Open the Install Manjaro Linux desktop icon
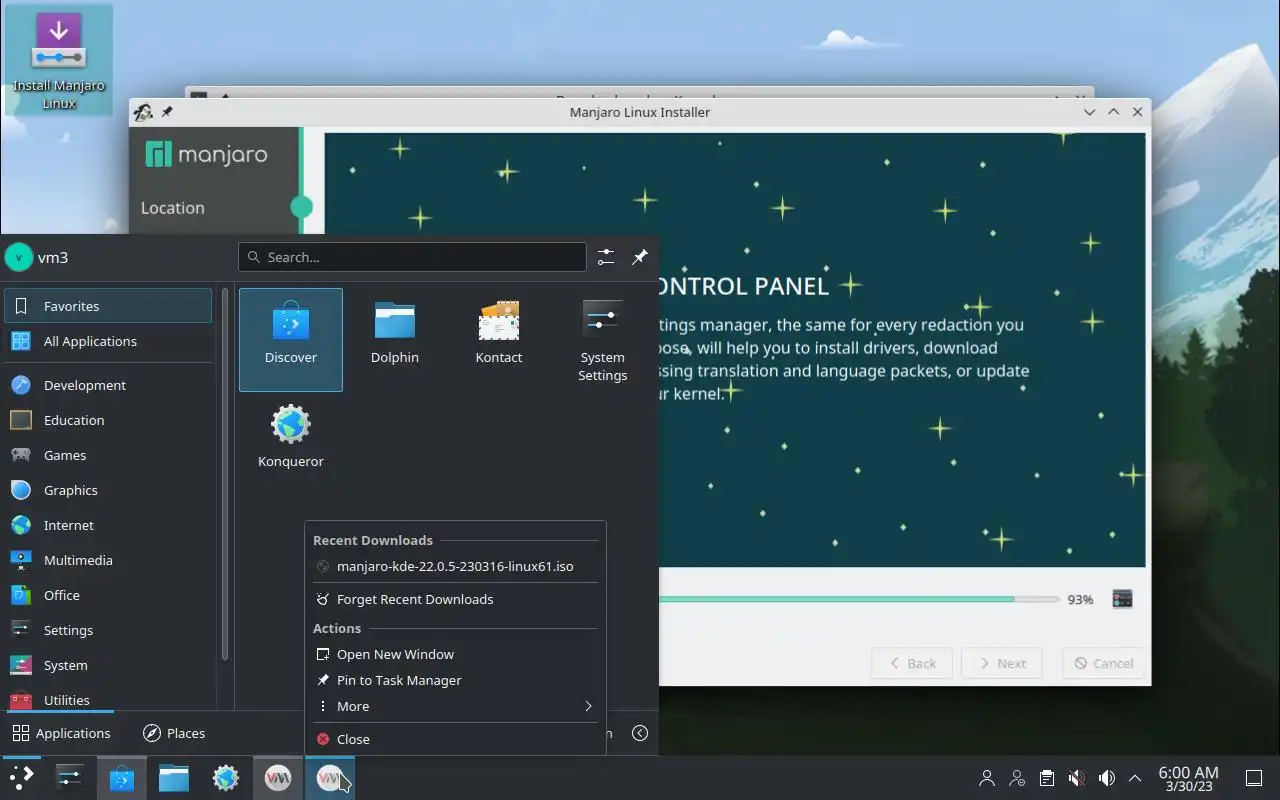 click(x=58, y=59)
